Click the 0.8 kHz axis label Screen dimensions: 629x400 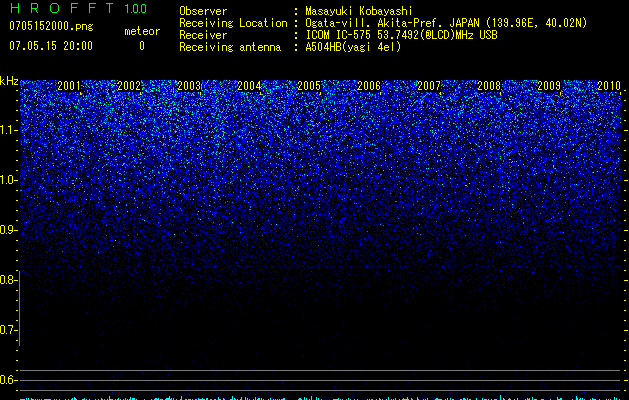[x=8, y=280]
